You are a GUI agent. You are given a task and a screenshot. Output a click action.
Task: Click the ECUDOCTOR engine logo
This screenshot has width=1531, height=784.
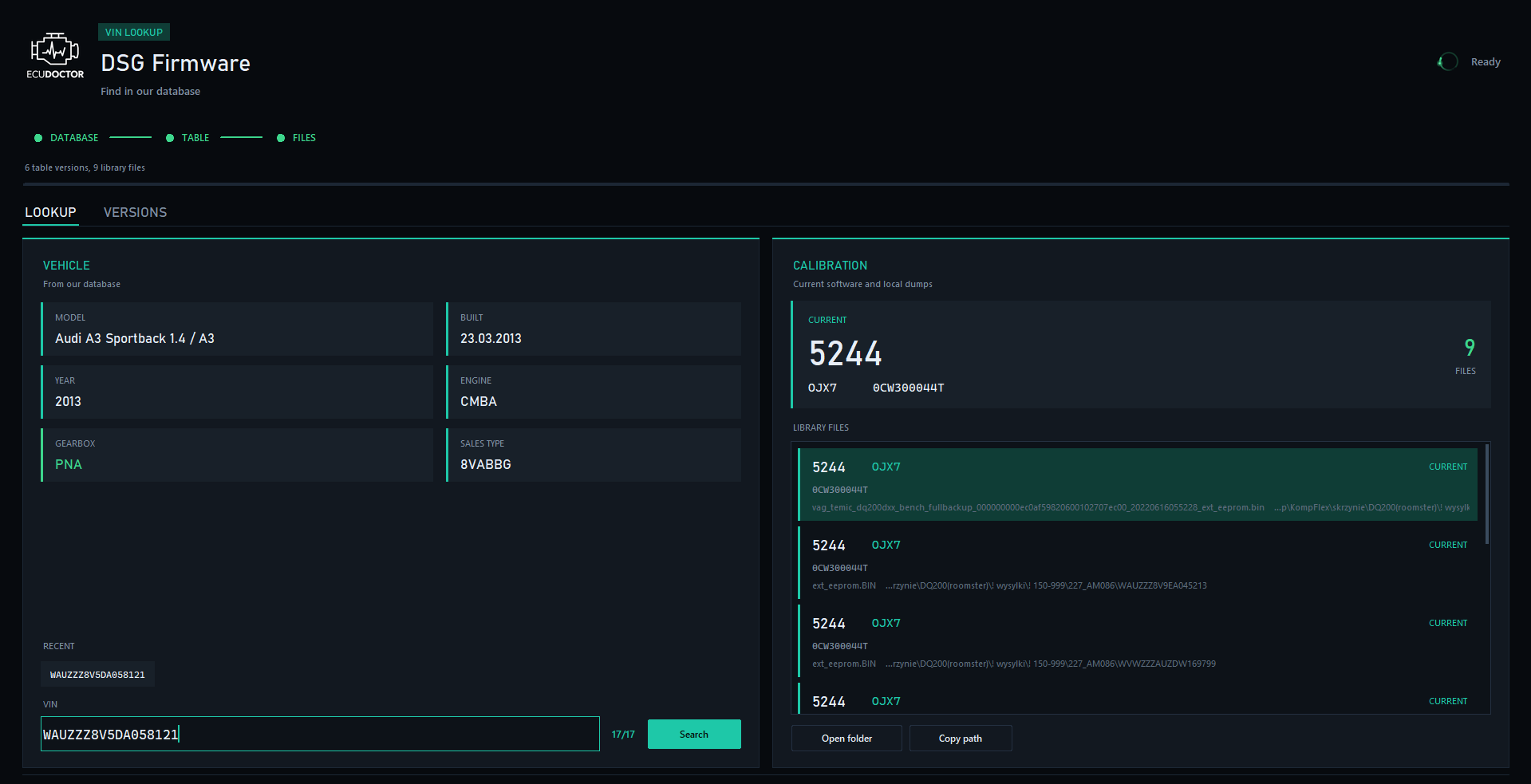(x=55, y=56)
